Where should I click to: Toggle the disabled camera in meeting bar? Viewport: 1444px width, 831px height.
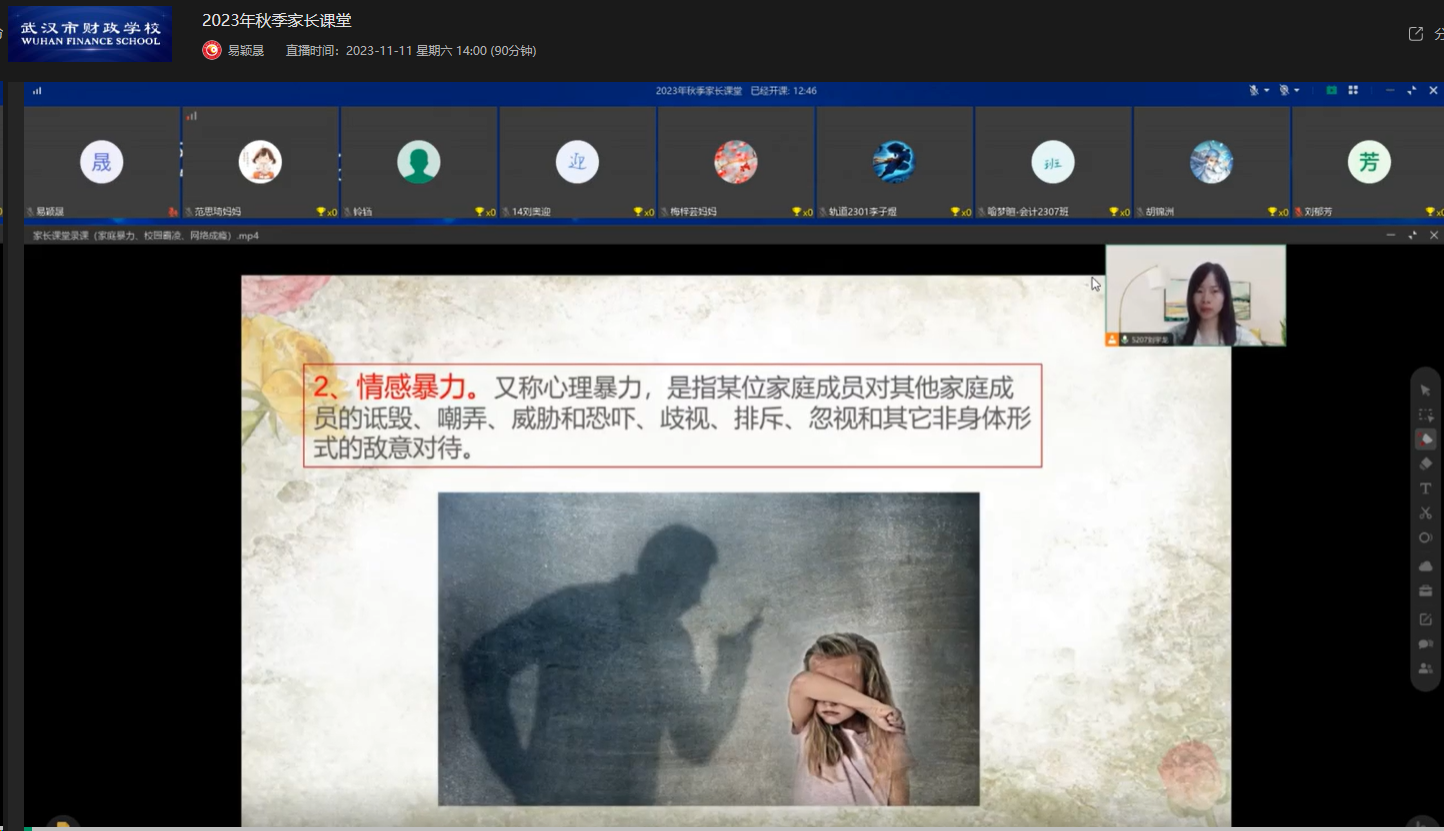click(1284, 90)
